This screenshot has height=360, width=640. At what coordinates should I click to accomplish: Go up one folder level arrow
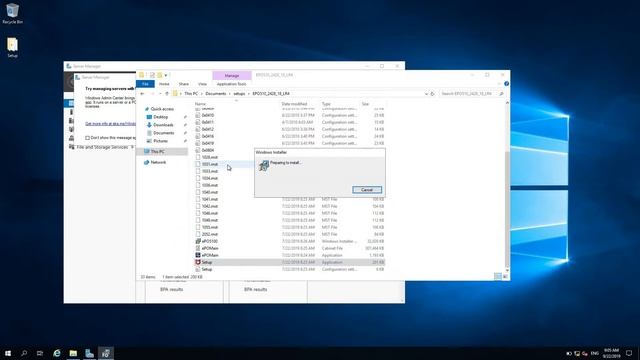(x=167, y=94)
